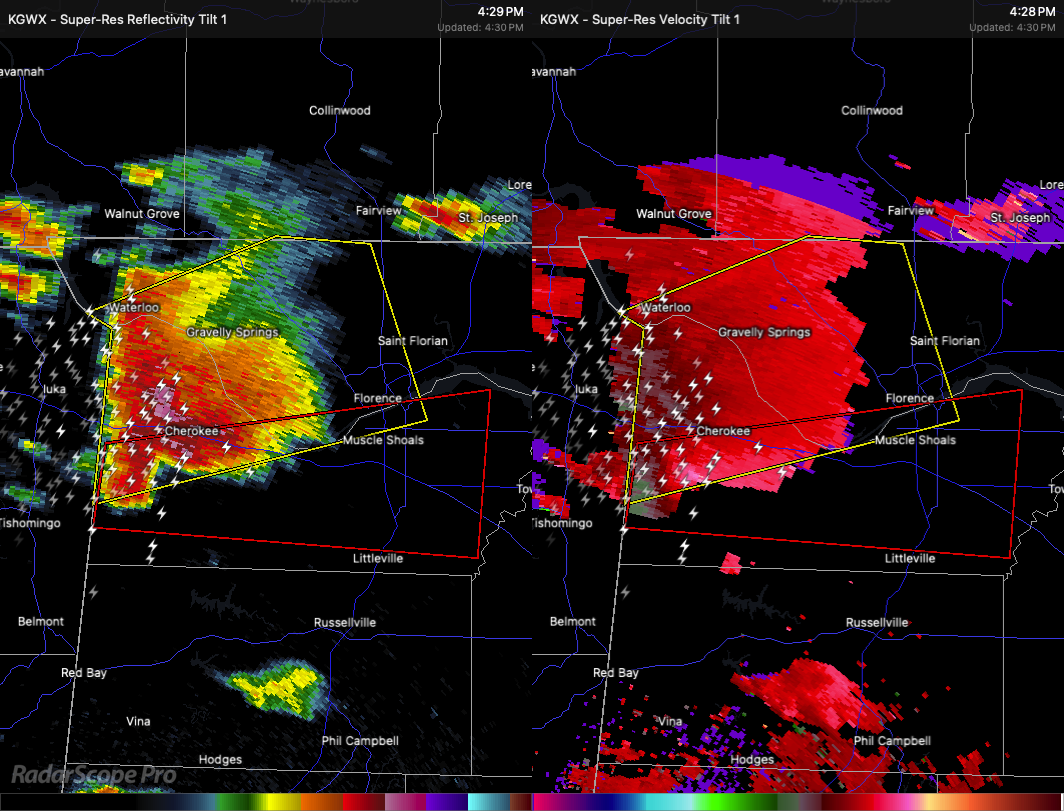Select Belmont in the reflectivity panel

click(x=41, y=622)
